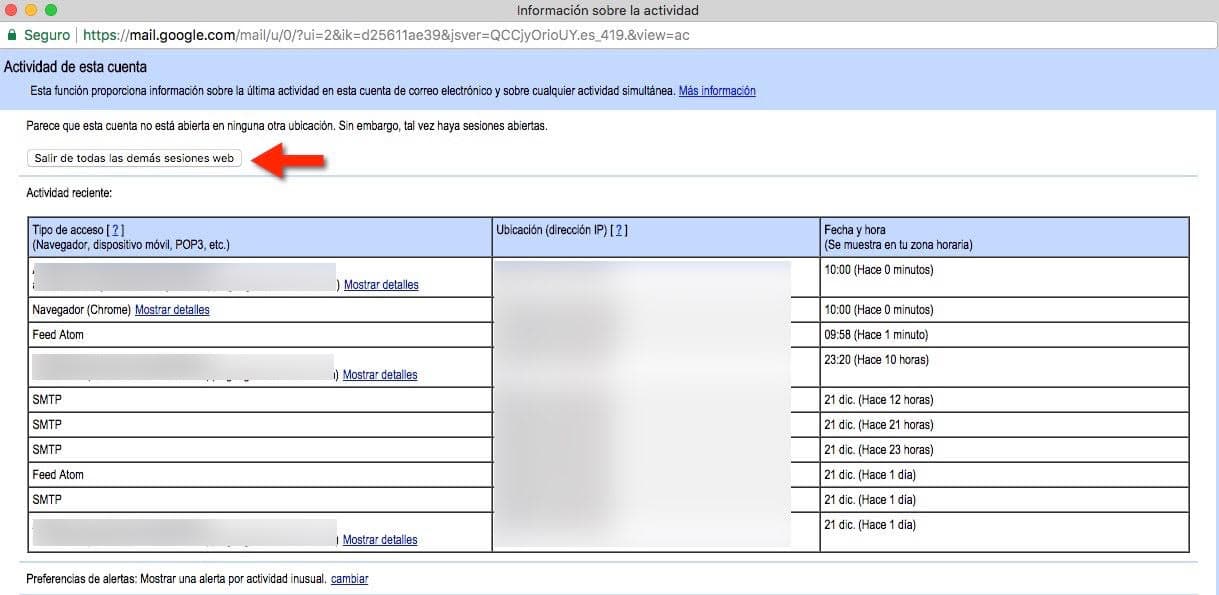The width and height of the screenshot is (1219, 595).
Task: Select the SMTP entry from 23 hours ago
Action: [47, 450]
